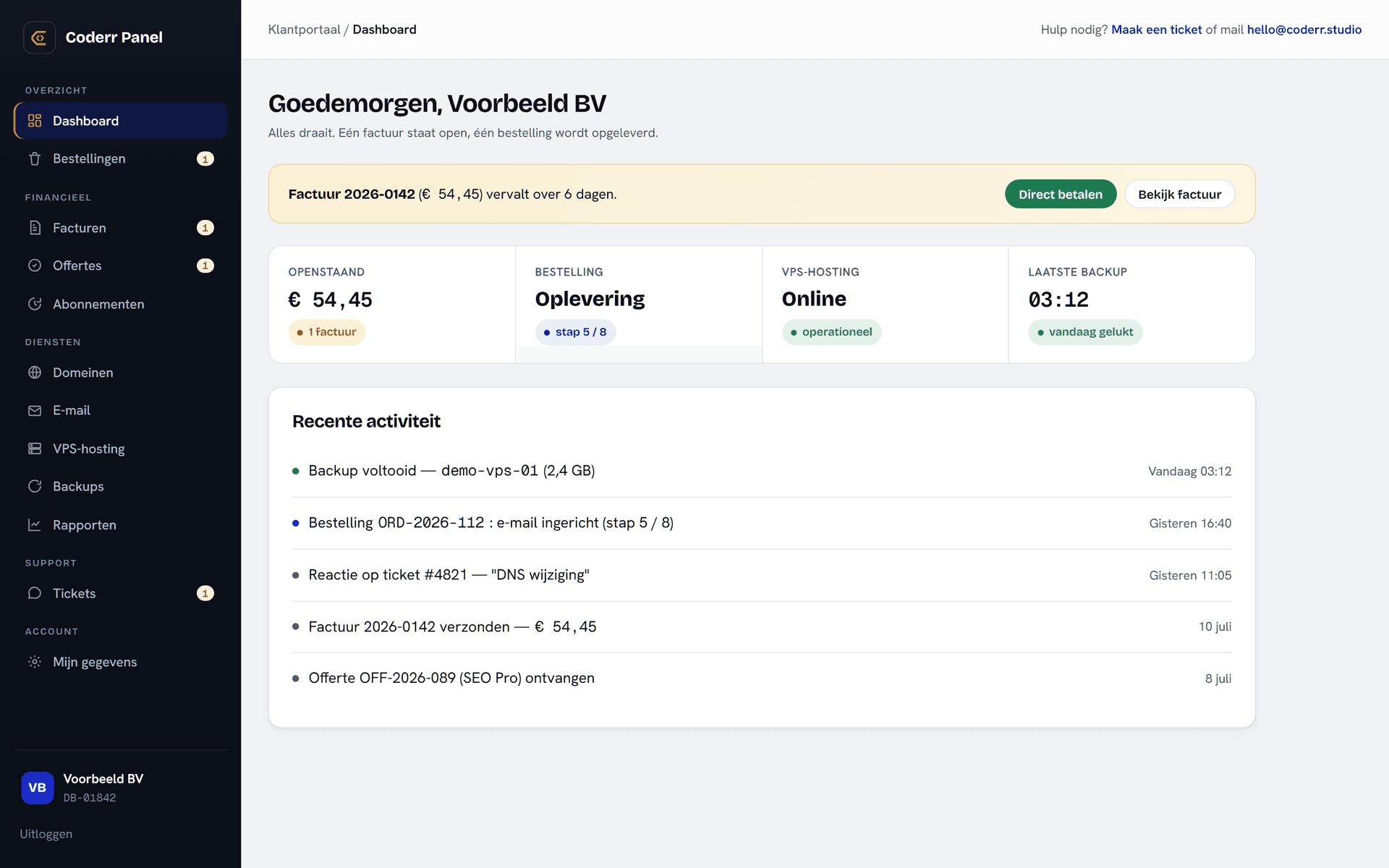Click the Bestellingen shopping bag icon

point(35,158)
